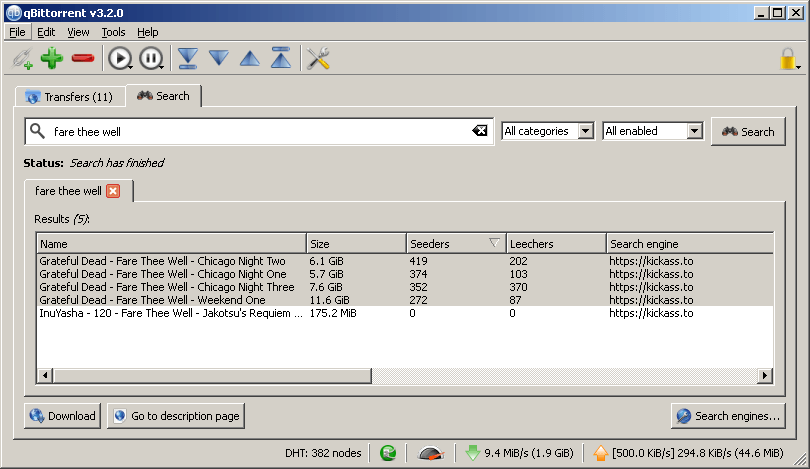The width and height of the screenshot is (810, 469).
Task: Switch to the Transfers (11) tab
Action: tap(70, 97)
